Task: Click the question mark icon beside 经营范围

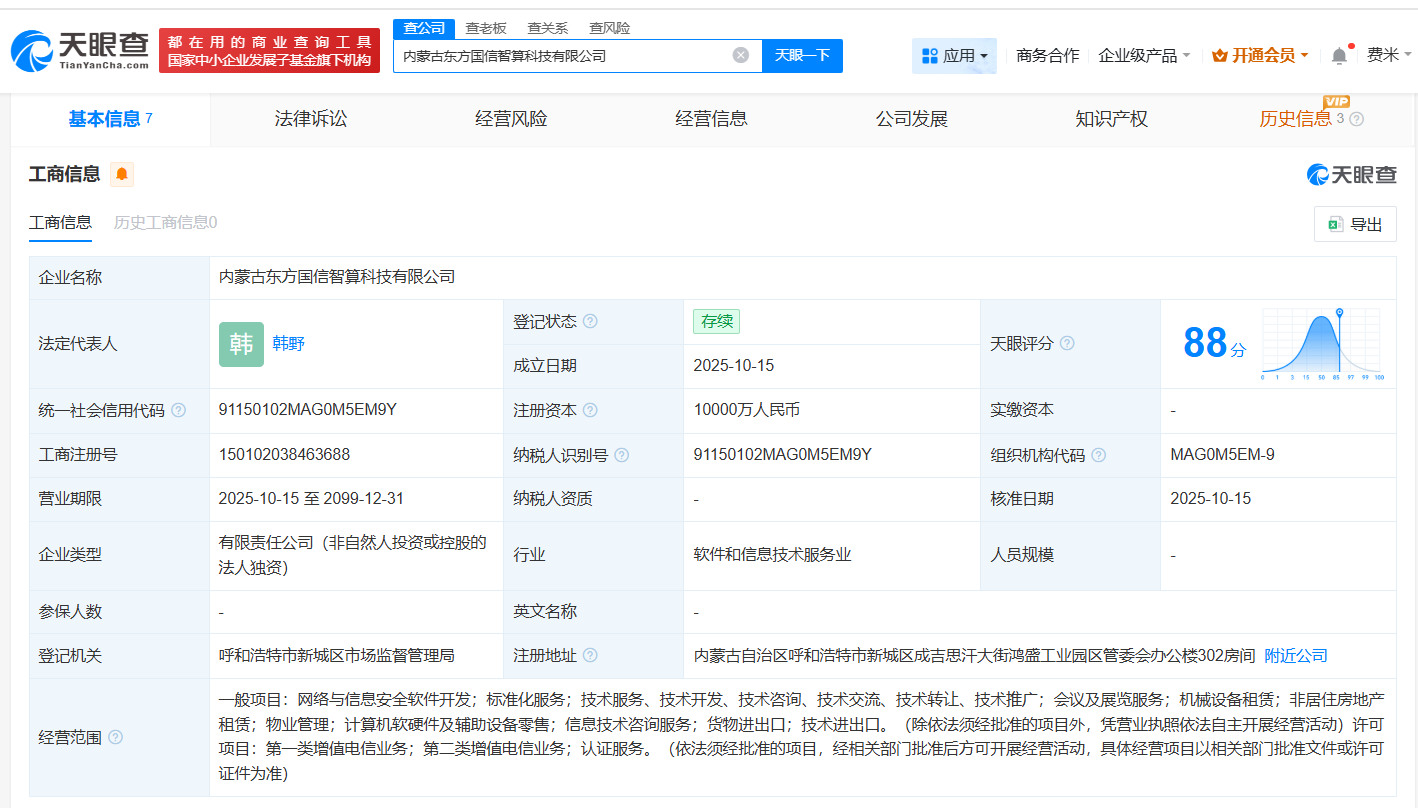Action: pyautogui.click(x=115, y=736)
